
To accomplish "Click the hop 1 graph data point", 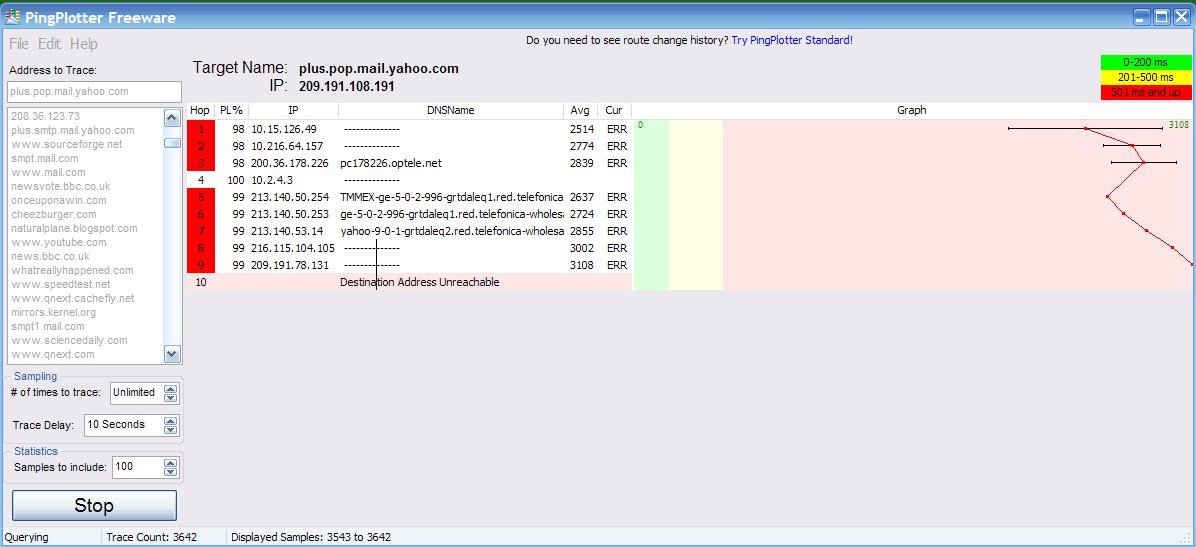I will (x=1085, y=128).
